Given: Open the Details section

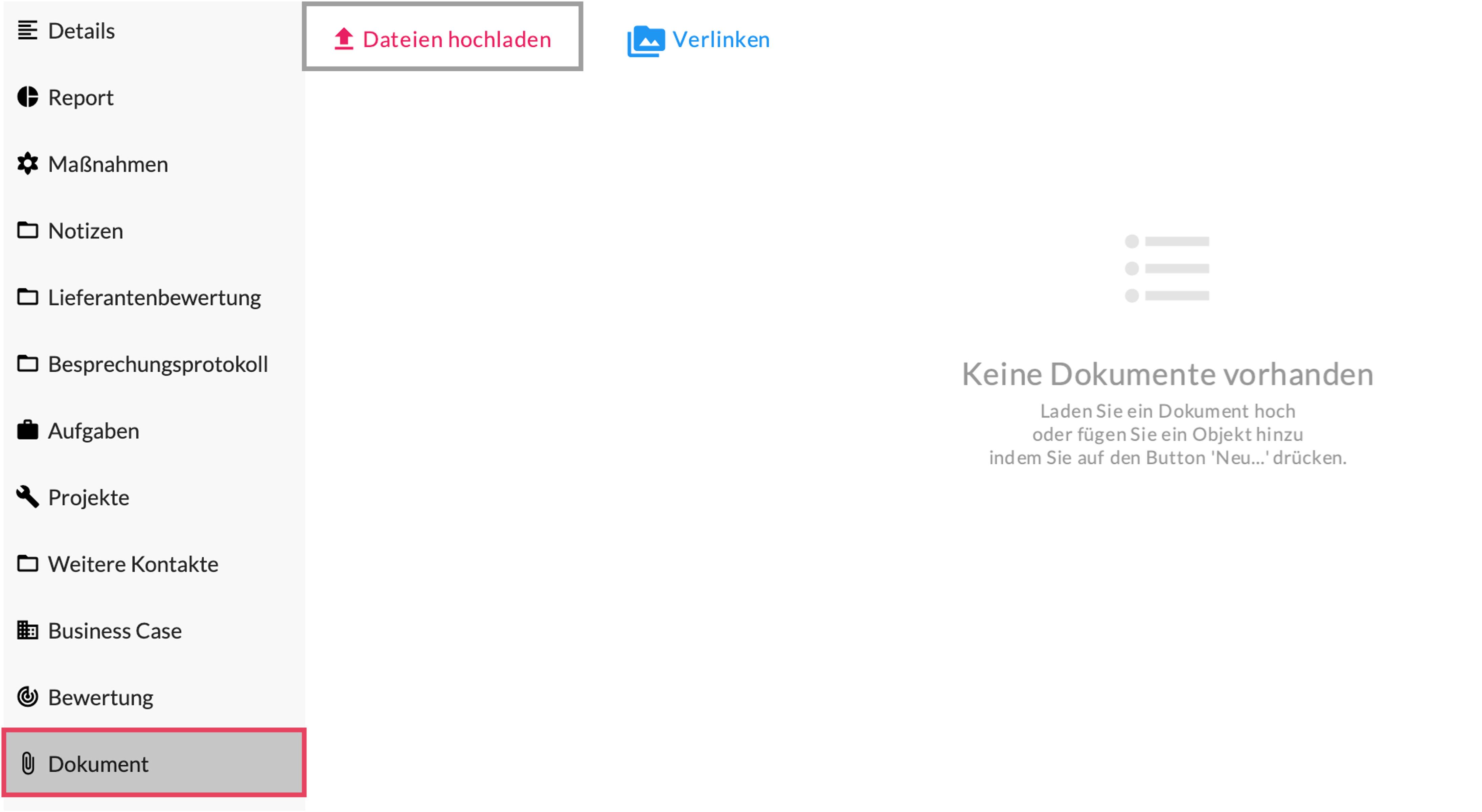Looking at the screenshot, I should (x=81, y=31).
